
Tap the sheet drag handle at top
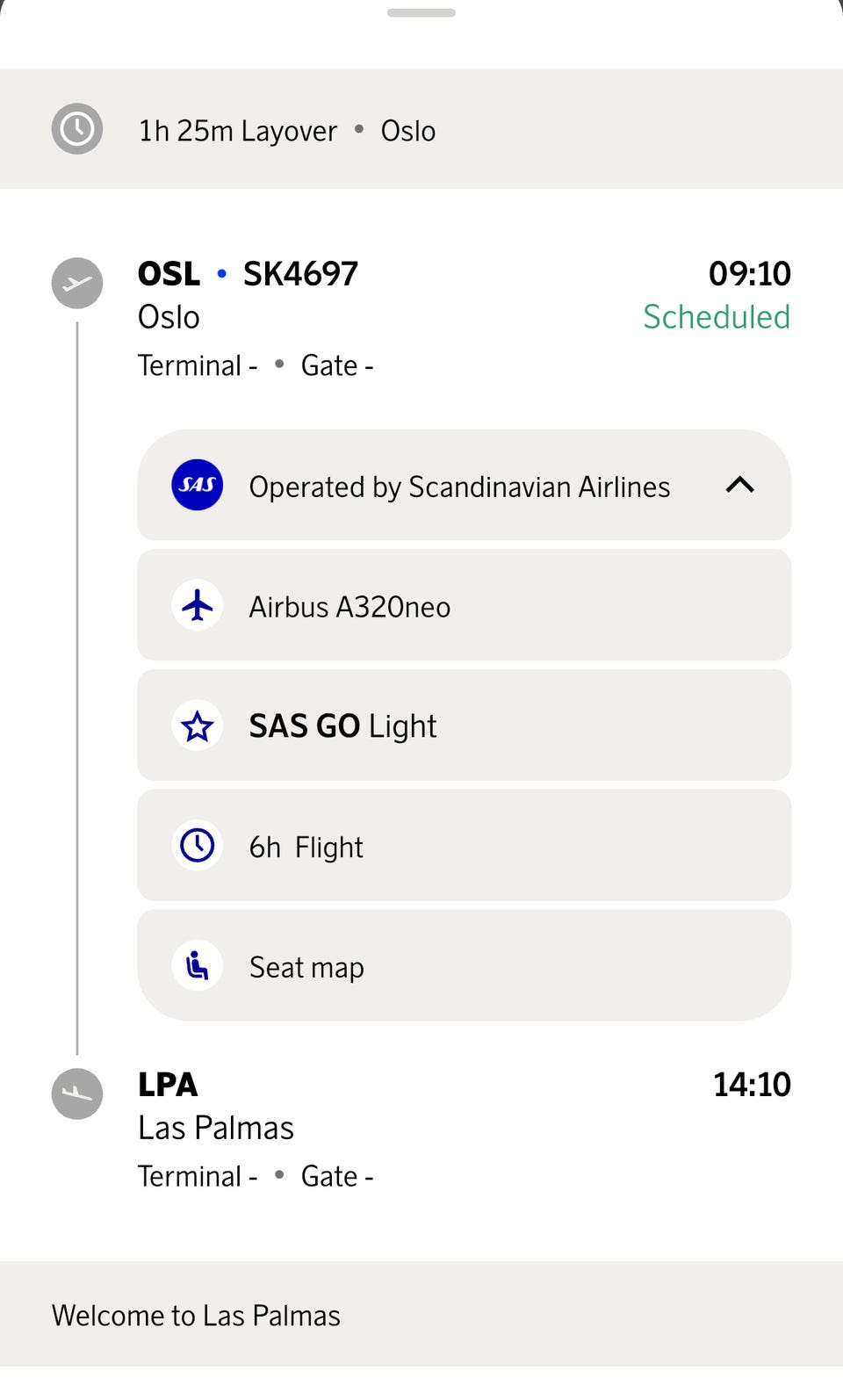coord(421,13)
